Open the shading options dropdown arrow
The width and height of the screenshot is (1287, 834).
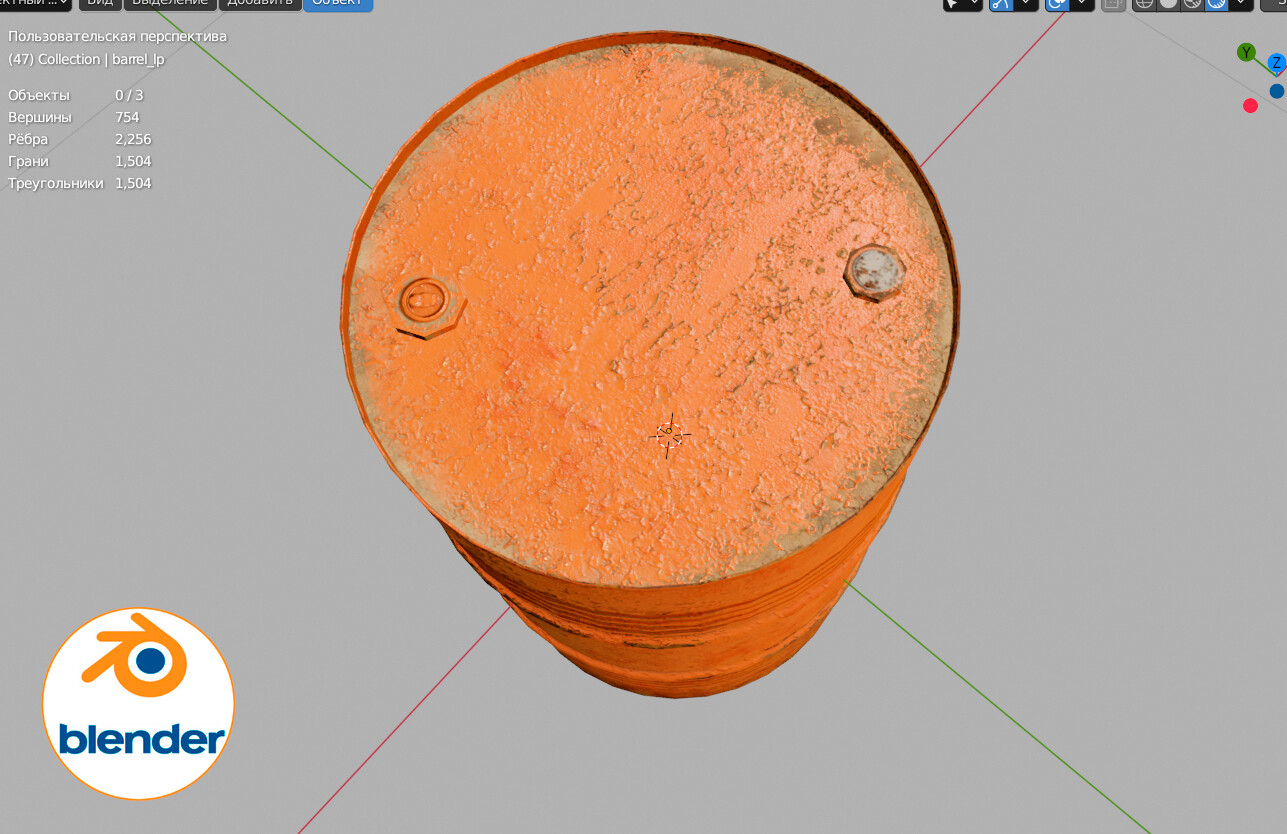pyautogui.click(x=1240, y=4)
